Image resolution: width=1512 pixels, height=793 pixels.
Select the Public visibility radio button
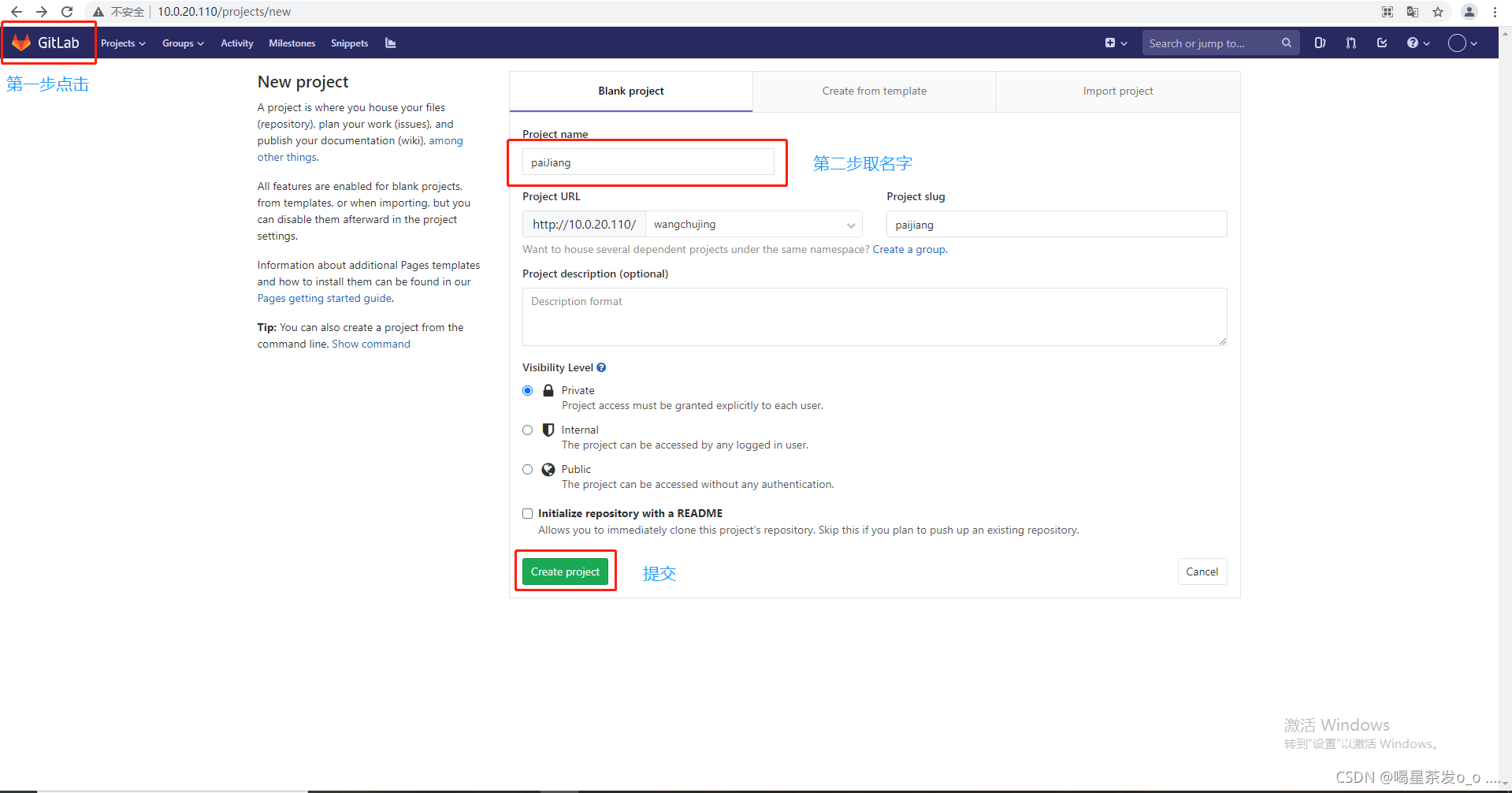tap(528, 469)
